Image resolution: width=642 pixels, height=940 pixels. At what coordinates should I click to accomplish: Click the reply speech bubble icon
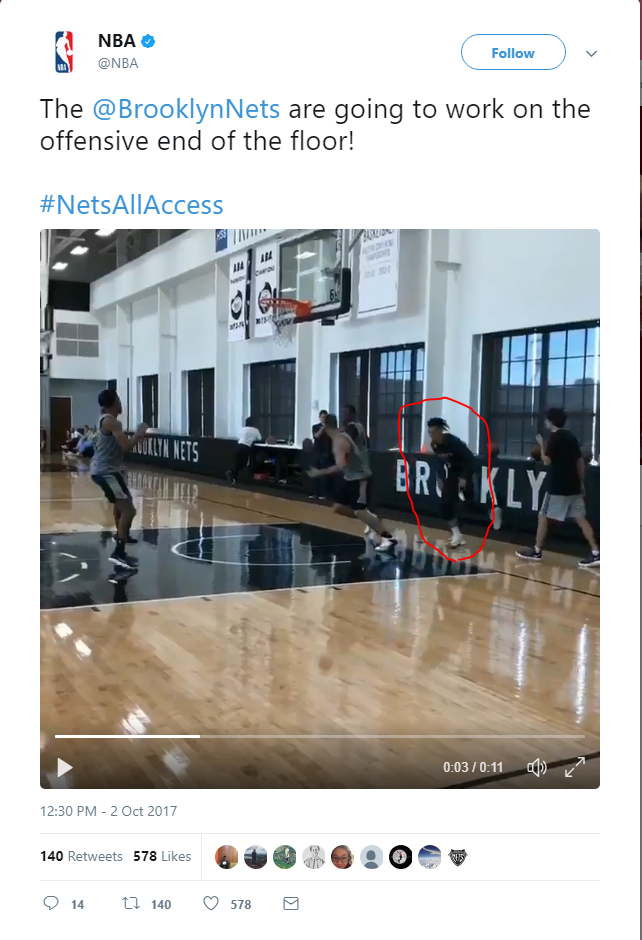52,903
